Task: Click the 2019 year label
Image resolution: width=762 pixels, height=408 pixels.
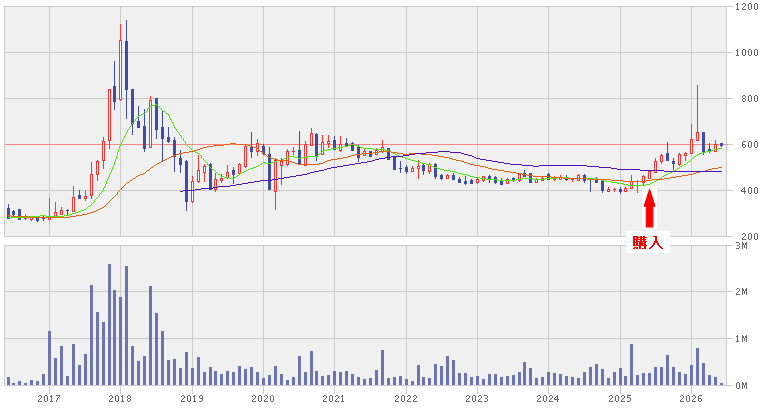Action: coord(192,399)
